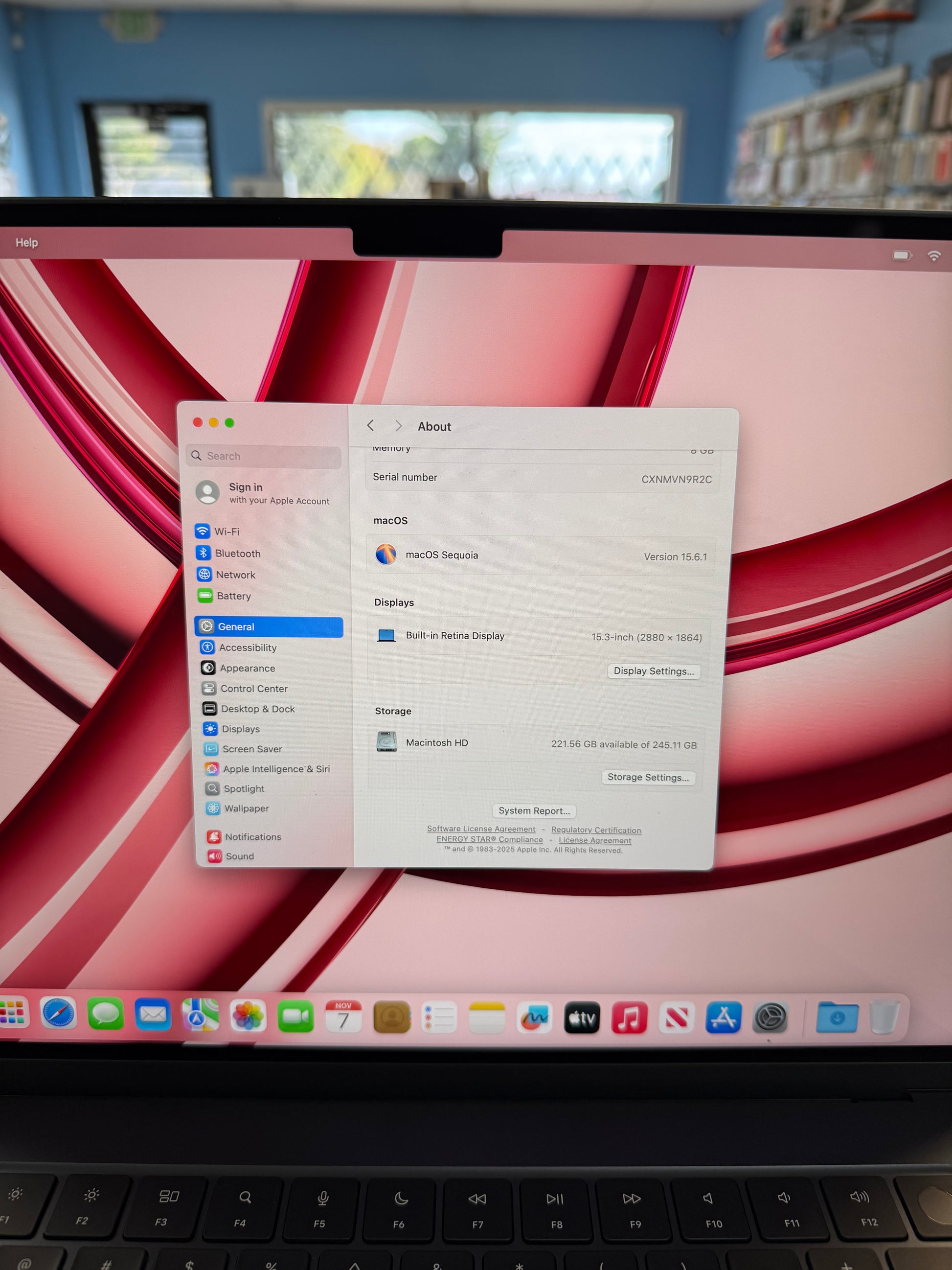Select Apple Intelligence & Siri

point(276,769)
